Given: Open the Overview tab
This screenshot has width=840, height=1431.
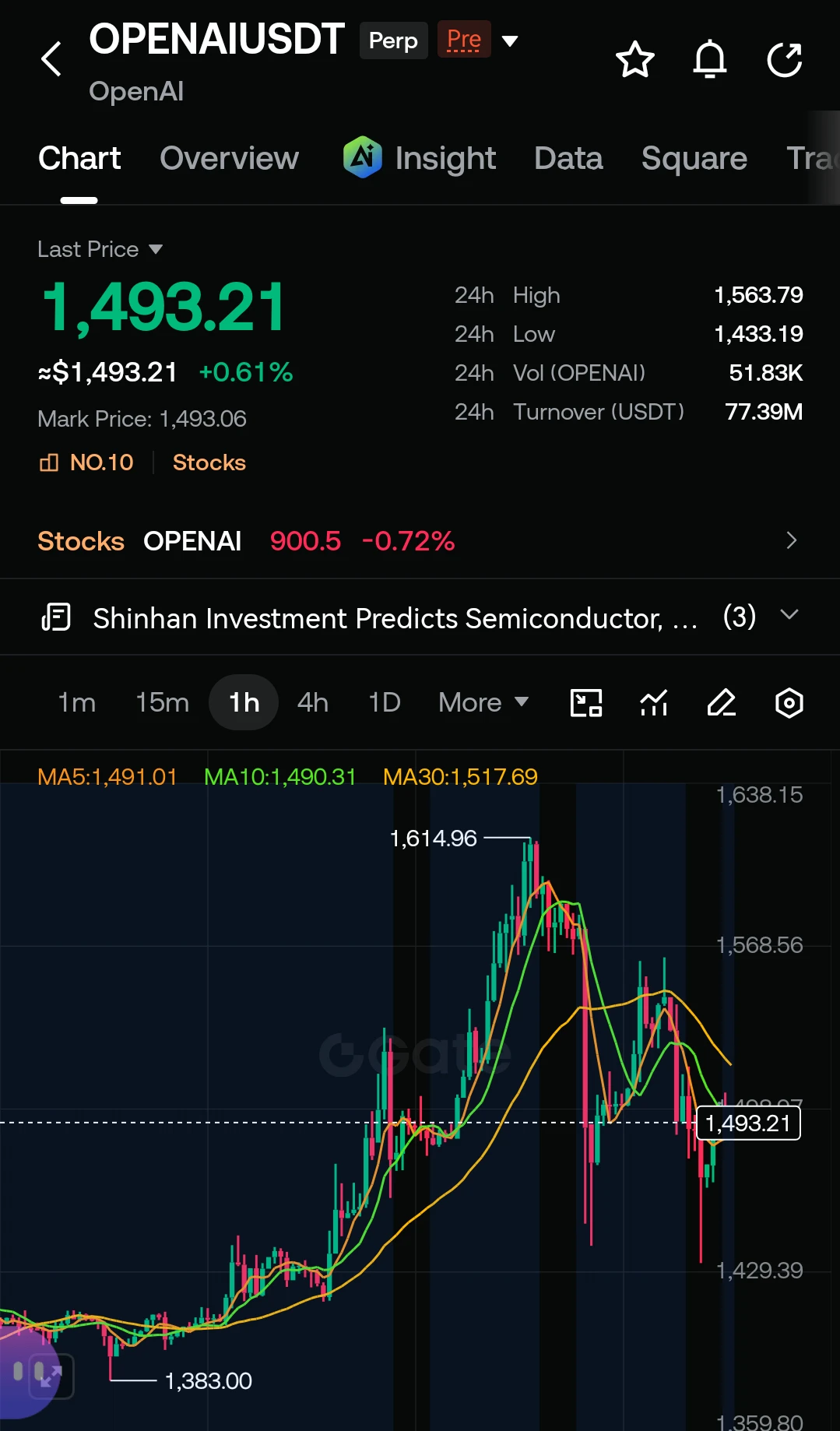Looking at the screenshot, I should [229, 159].
